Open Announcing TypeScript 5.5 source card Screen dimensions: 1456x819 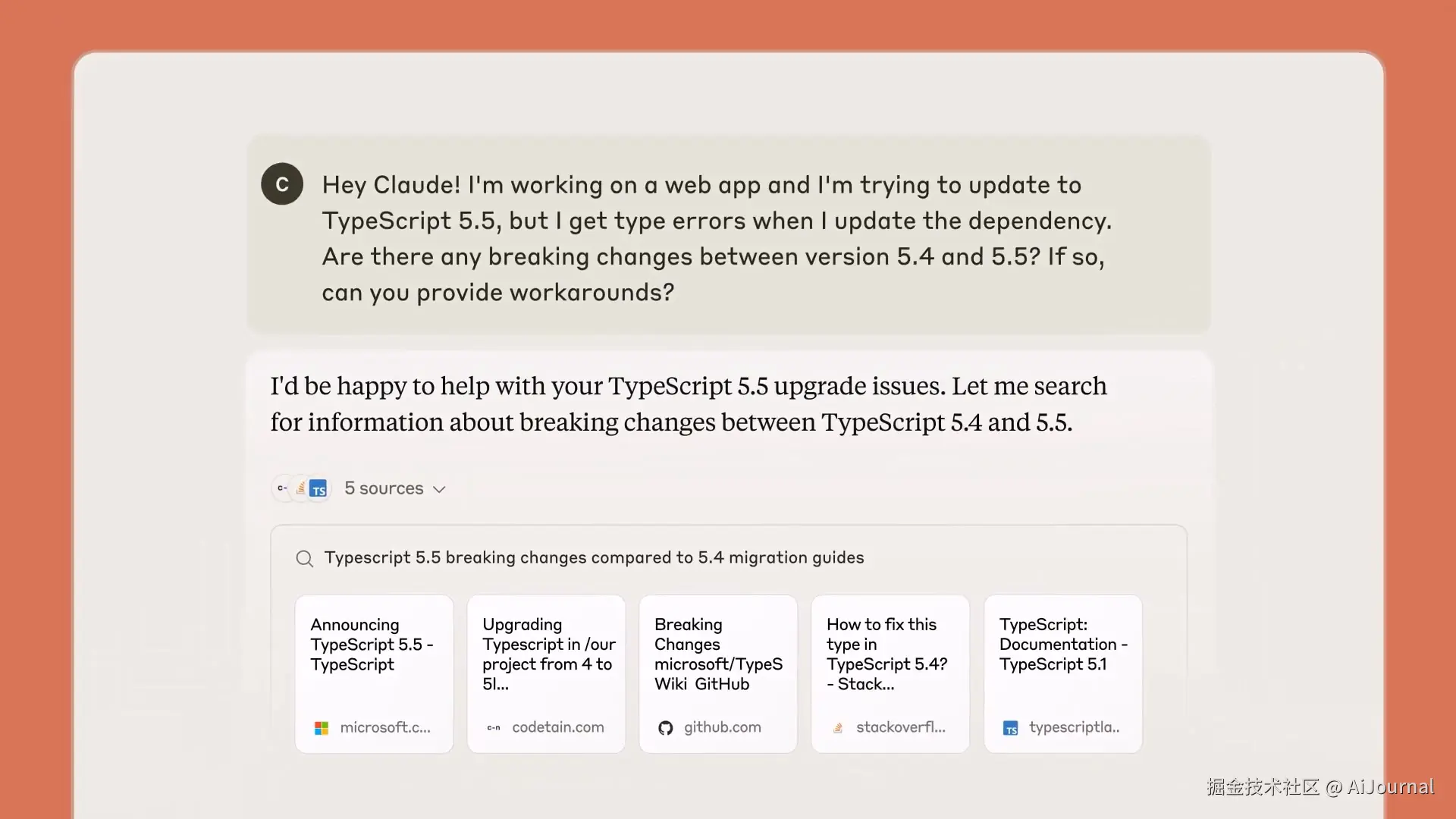tap(374, 660)
